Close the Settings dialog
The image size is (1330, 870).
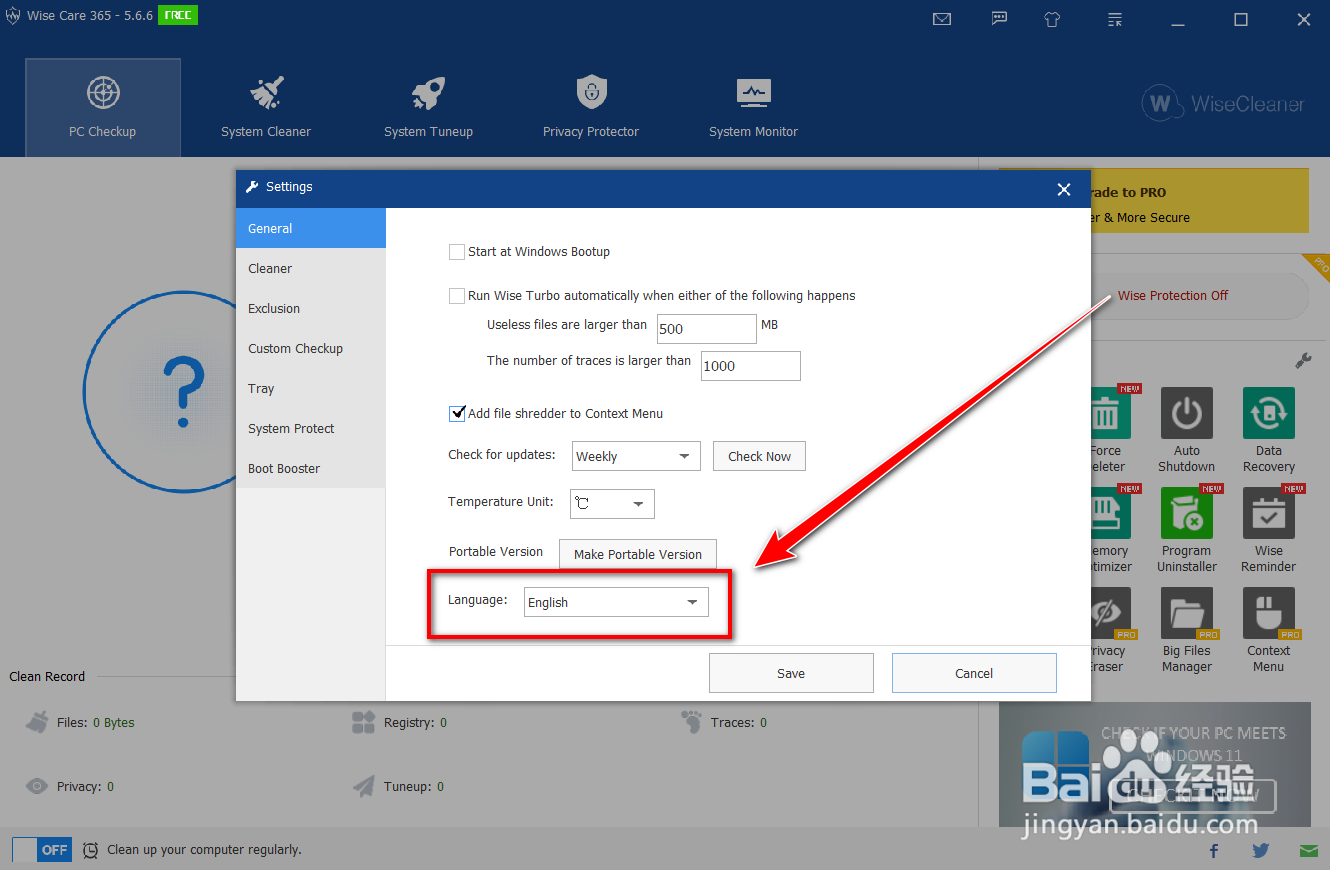coord(1064,189)
